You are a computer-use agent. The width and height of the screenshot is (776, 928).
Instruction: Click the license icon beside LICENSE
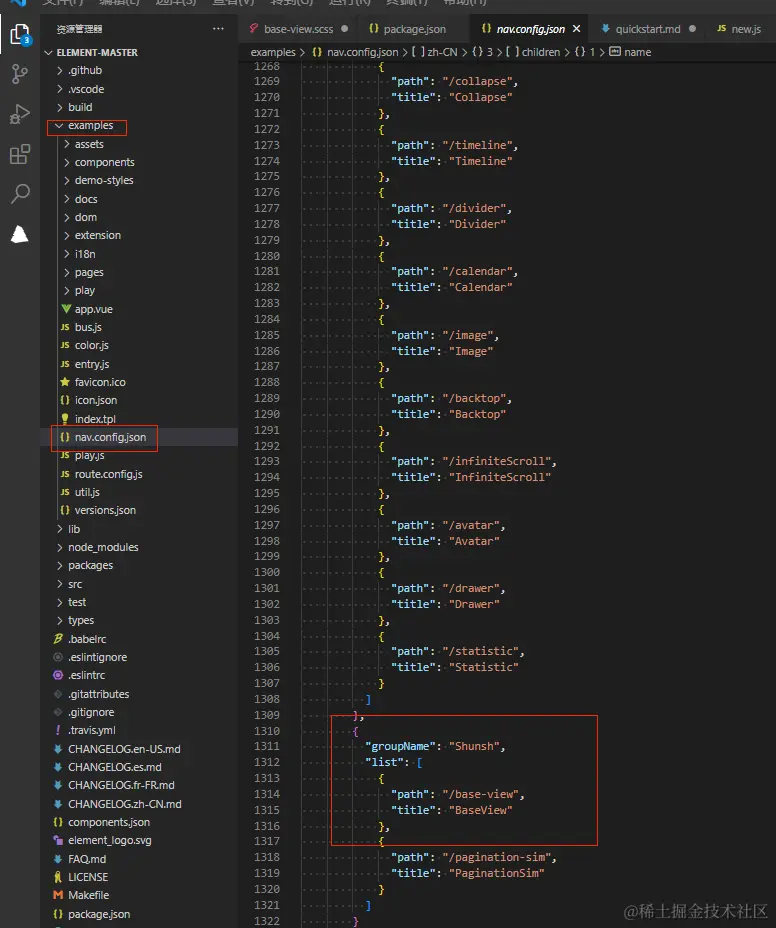[58, 877]
